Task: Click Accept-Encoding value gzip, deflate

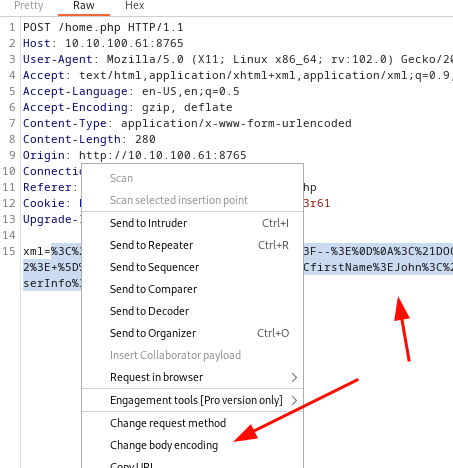Action: coord(187,107)
